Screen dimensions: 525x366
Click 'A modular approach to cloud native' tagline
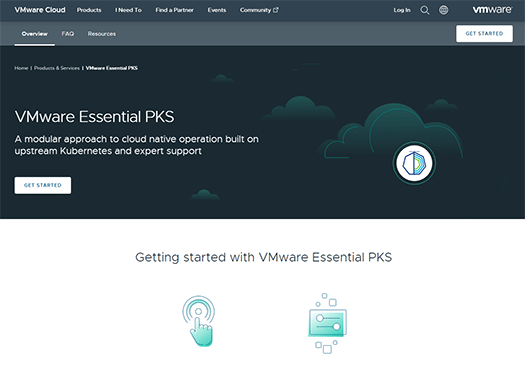tap(137, 145)
